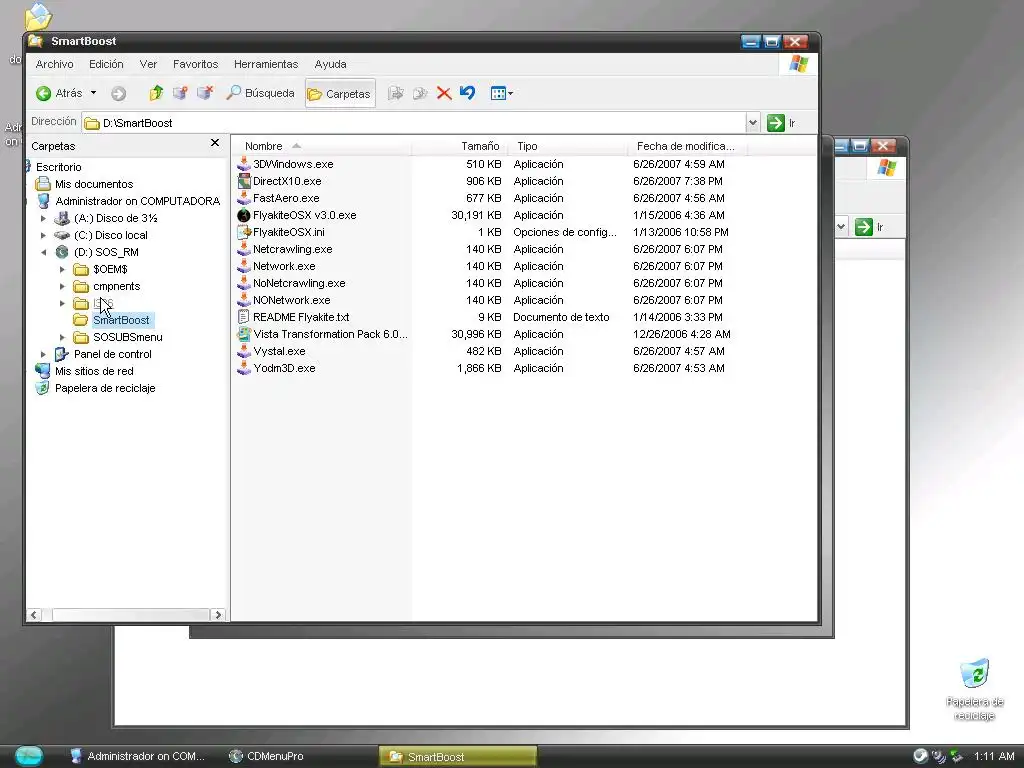Click the forward navigation arrow

(118, 93)
